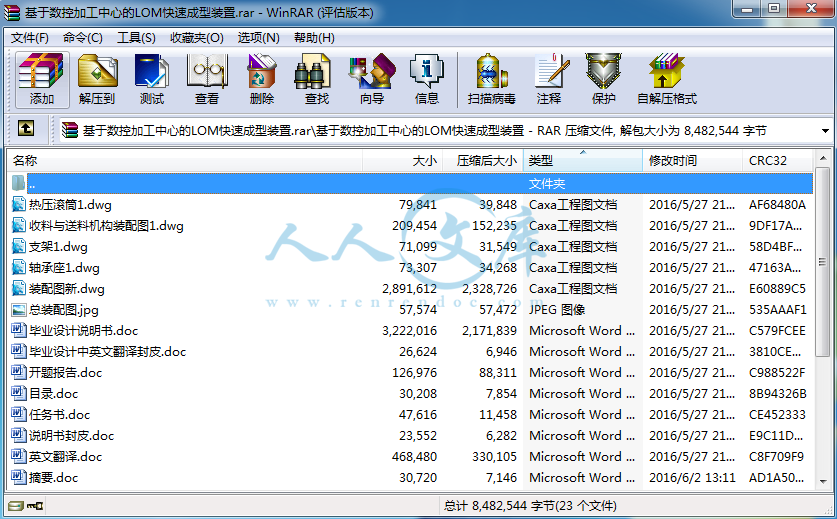Run the 测试 (Test) archive tool
The height and width of the screenshot is (519, 837).
coord(152,80)
